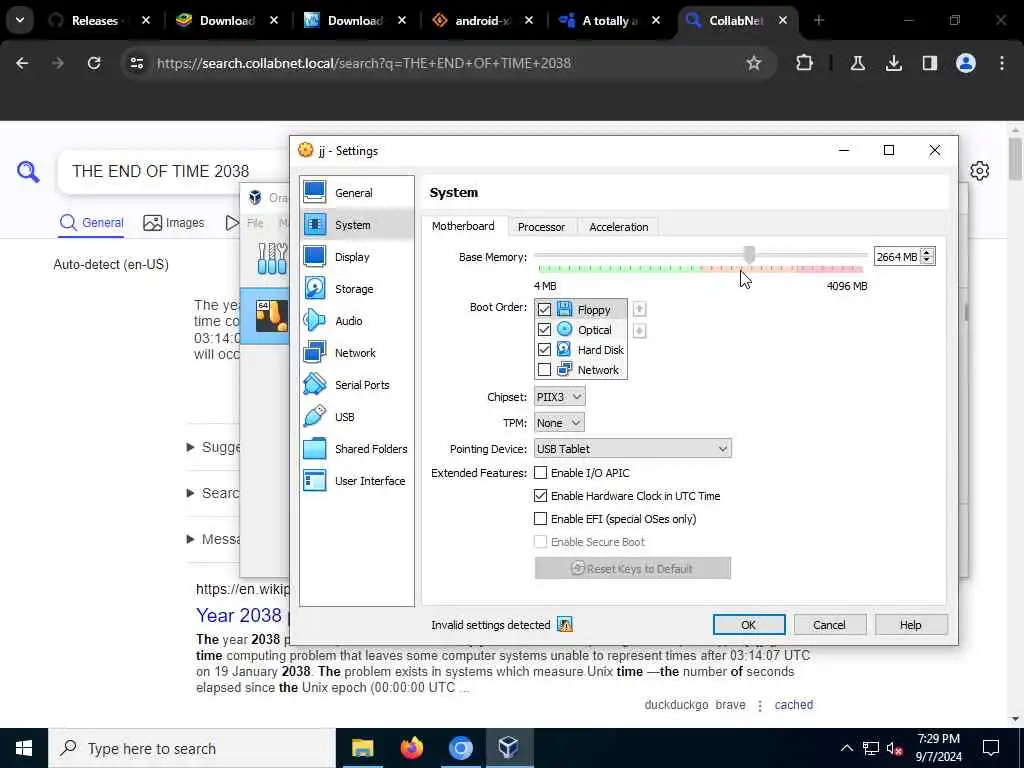
Task: Open Display settings category
Action: pos(357,257)
